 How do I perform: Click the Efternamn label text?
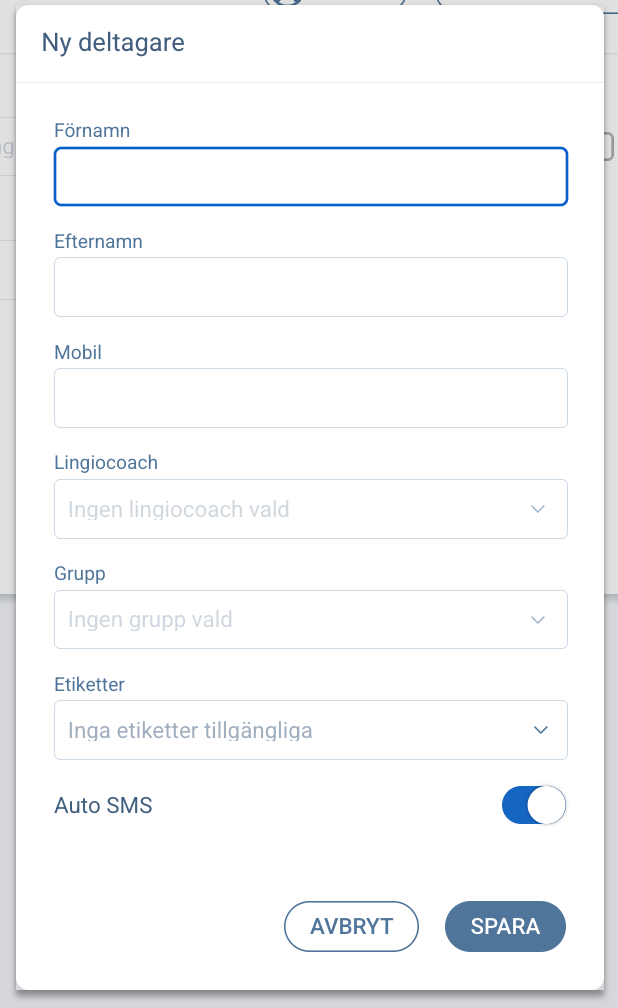(98, 241)
